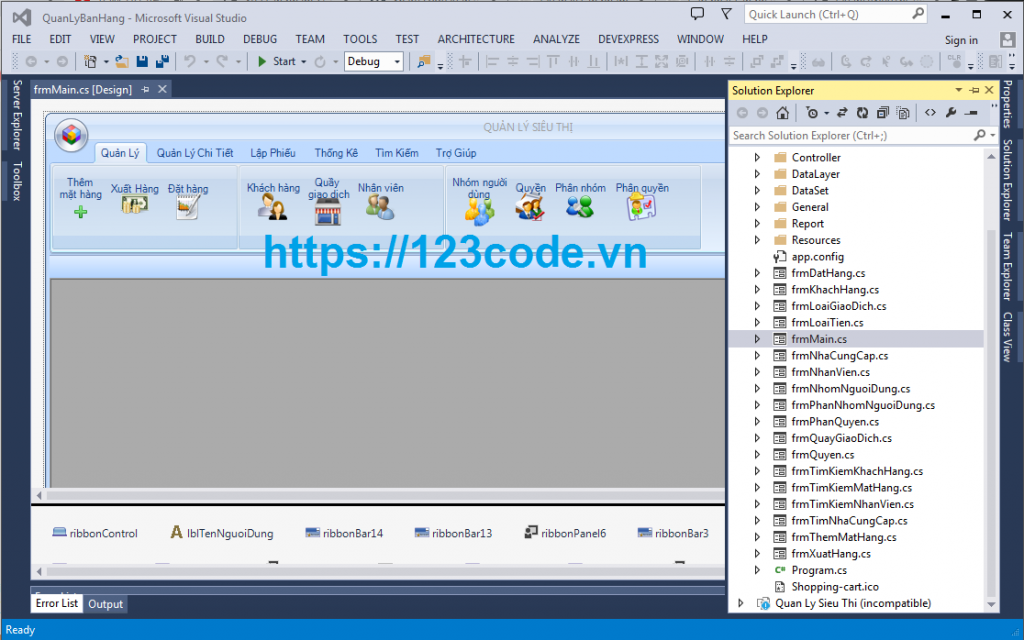Click the Undo icon in the toolbar

click(x=192, y=61)
